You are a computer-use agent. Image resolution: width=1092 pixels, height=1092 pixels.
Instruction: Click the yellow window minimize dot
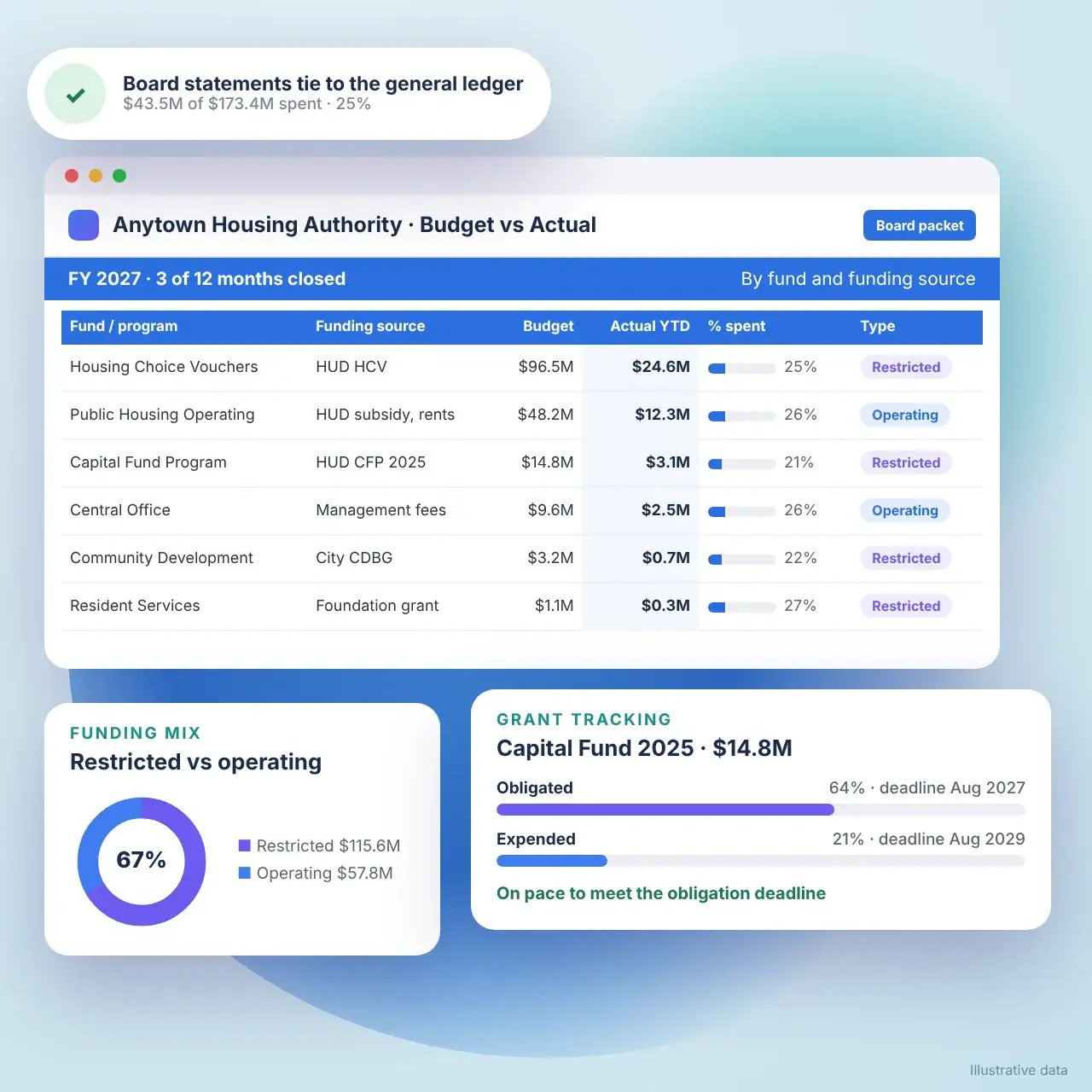click(x=96, y=176)
